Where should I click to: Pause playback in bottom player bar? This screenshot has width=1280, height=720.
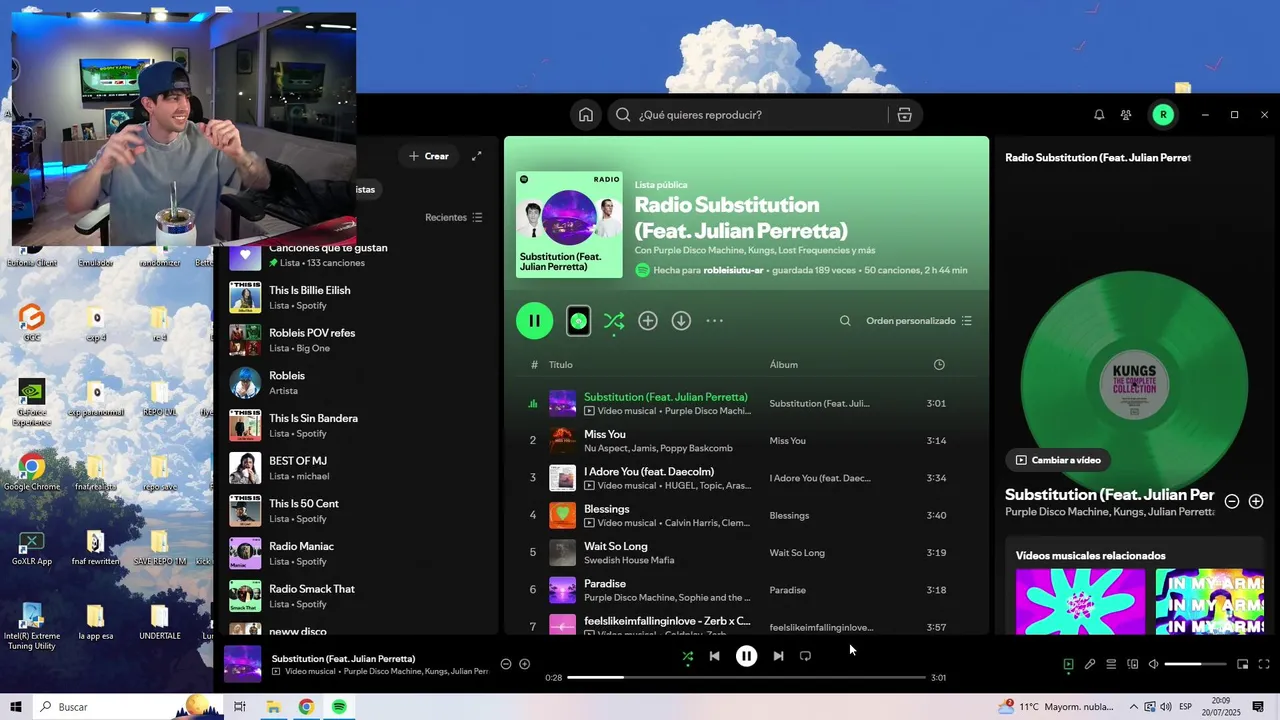tap(746, 656)
